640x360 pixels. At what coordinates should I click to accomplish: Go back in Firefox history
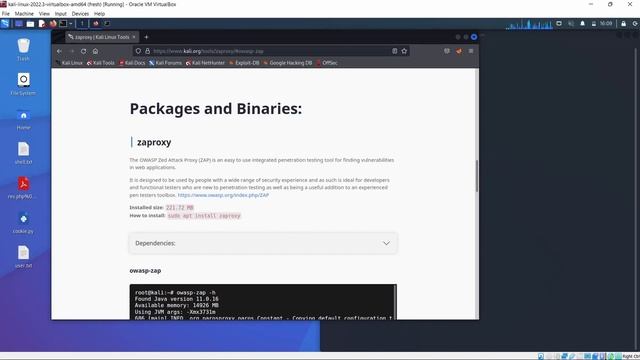tap(60, 51)
